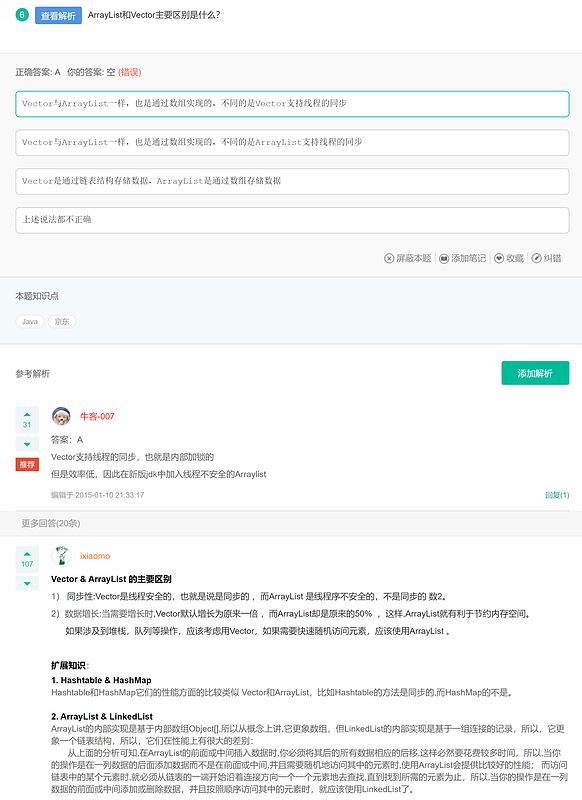Click the question number 6 badge

click(21, 15)
